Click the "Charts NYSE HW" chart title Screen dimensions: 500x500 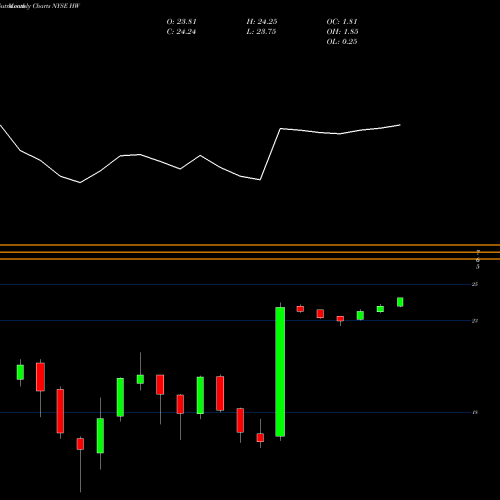[56, 6]
